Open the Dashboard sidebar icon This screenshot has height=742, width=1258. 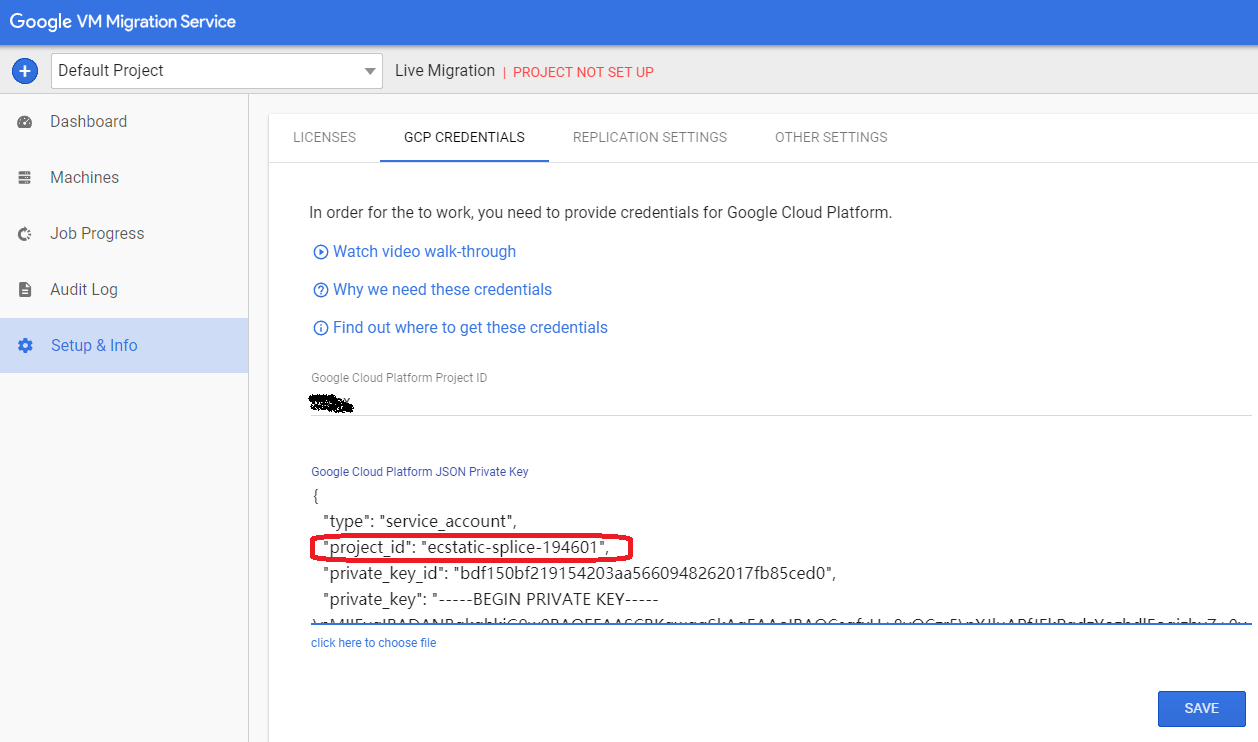23,121
